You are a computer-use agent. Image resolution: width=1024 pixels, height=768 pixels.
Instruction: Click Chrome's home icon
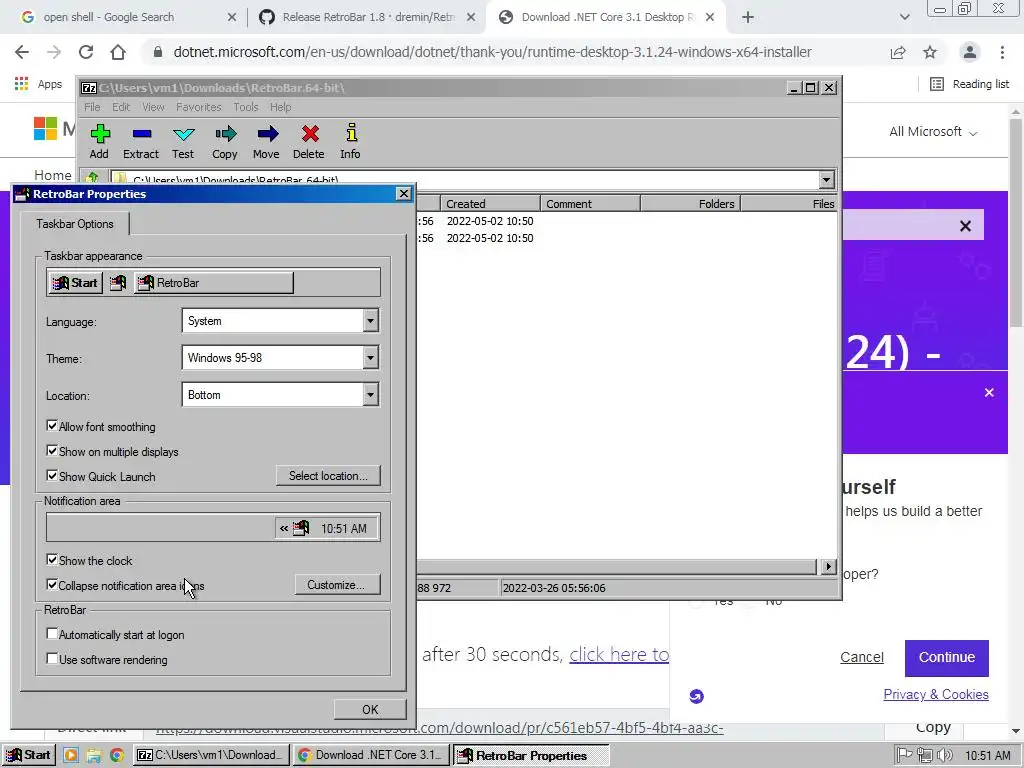[118, 52]
